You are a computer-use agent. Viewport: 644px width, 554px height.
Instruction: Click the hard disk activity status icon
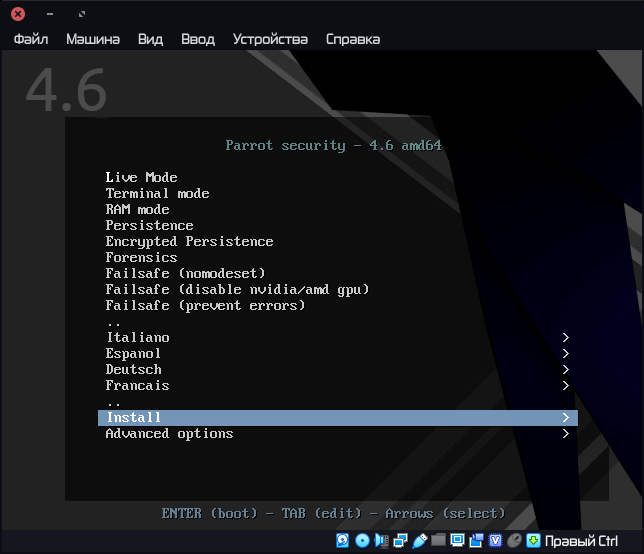tap(343, 541)
